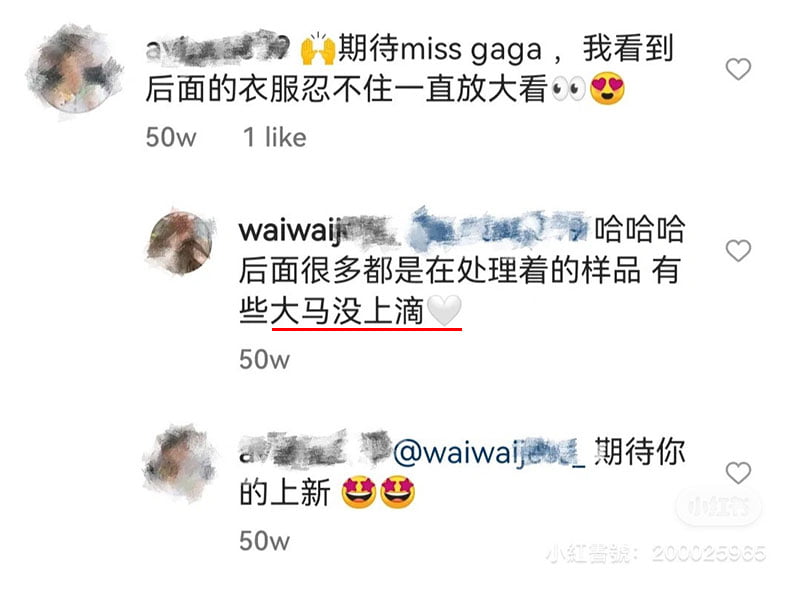Open the blurred username above 期待miss gaga

pos(218,48)
